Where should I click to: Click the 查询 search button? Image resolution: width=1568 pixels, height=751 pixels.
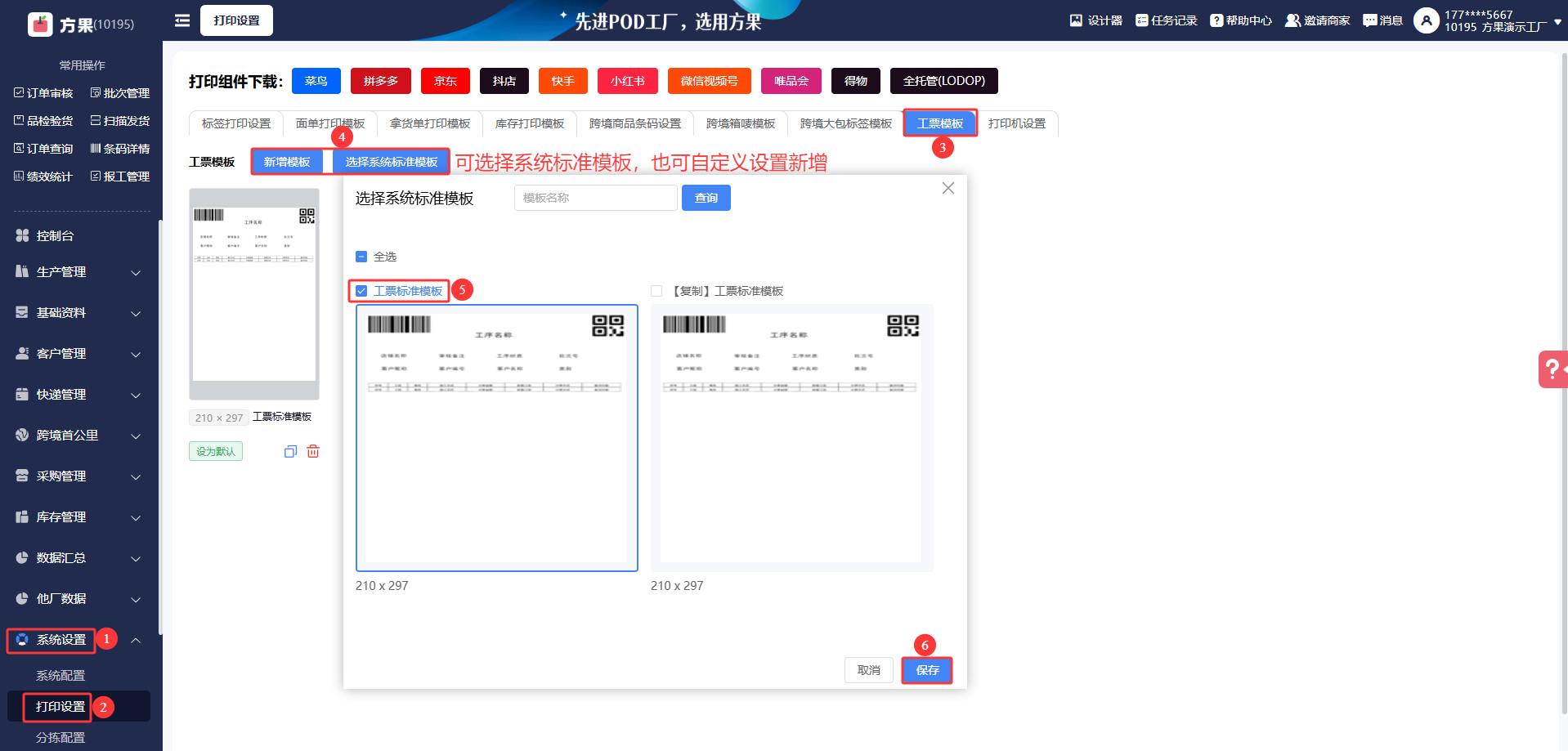click(x=706, y=198)
